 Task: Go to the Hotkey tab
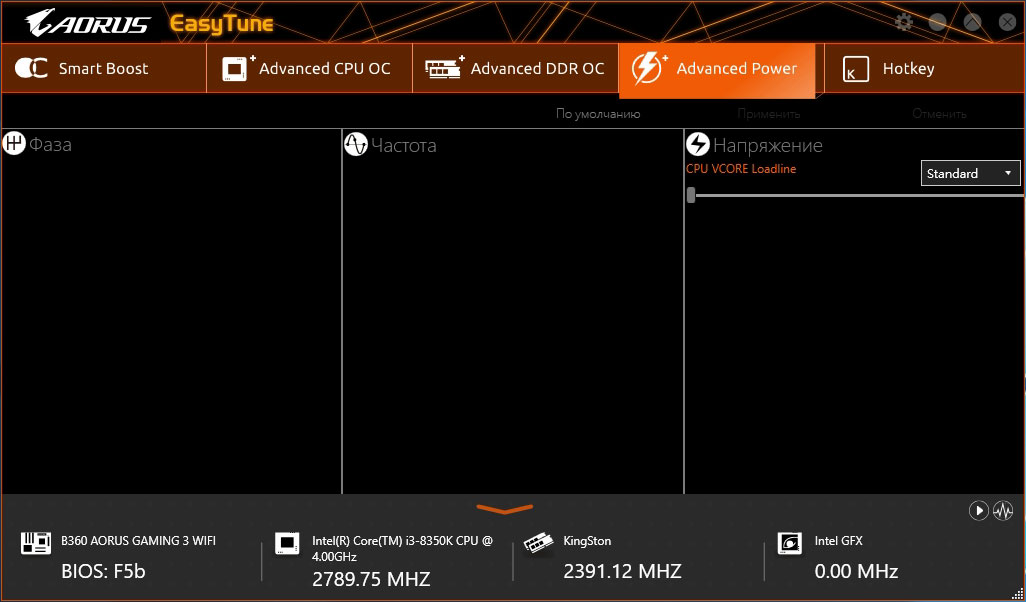tap(924, 69)
